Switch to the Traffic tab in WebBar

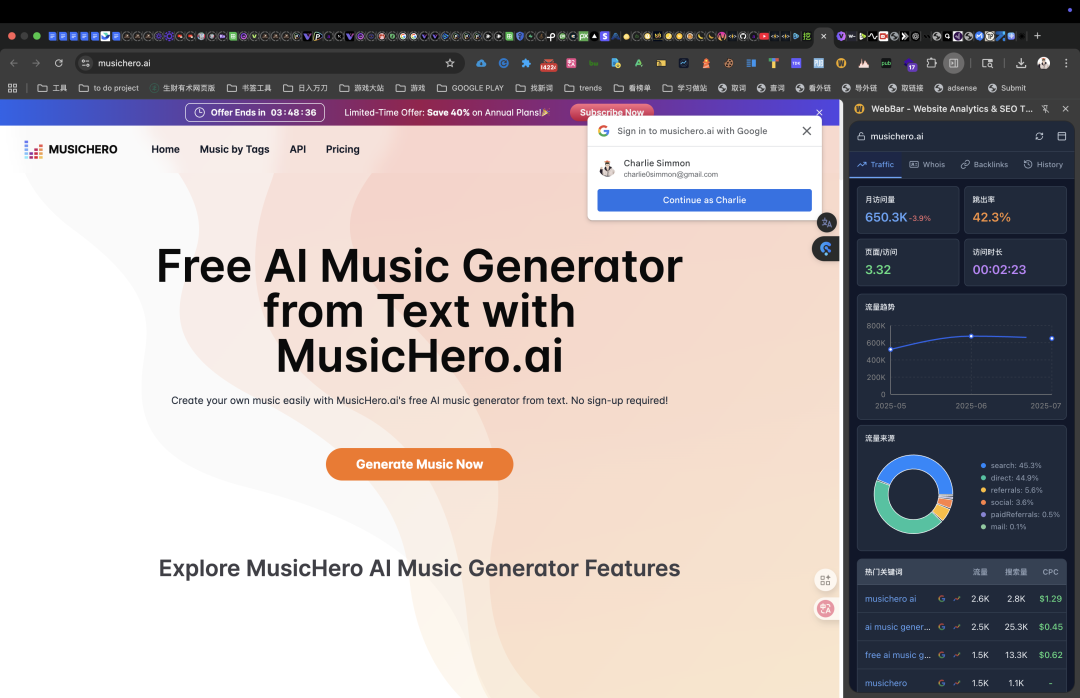[x=875, y=165]
